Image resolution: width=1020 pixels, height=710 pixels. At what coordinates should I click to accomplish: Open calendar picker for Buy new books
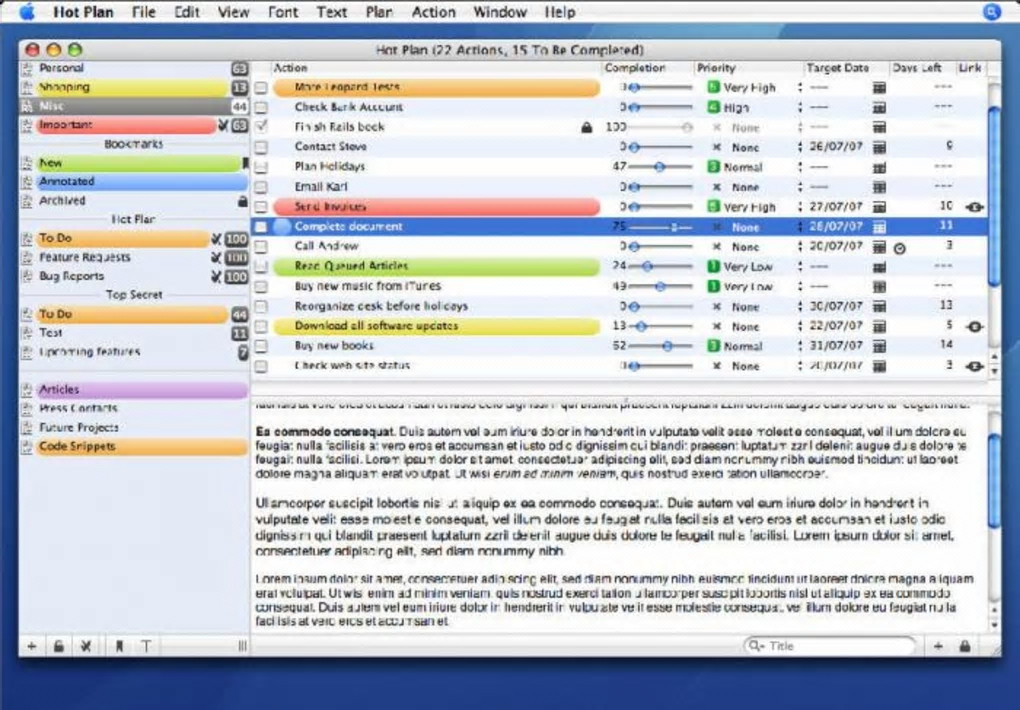click(x=879, y=346)
